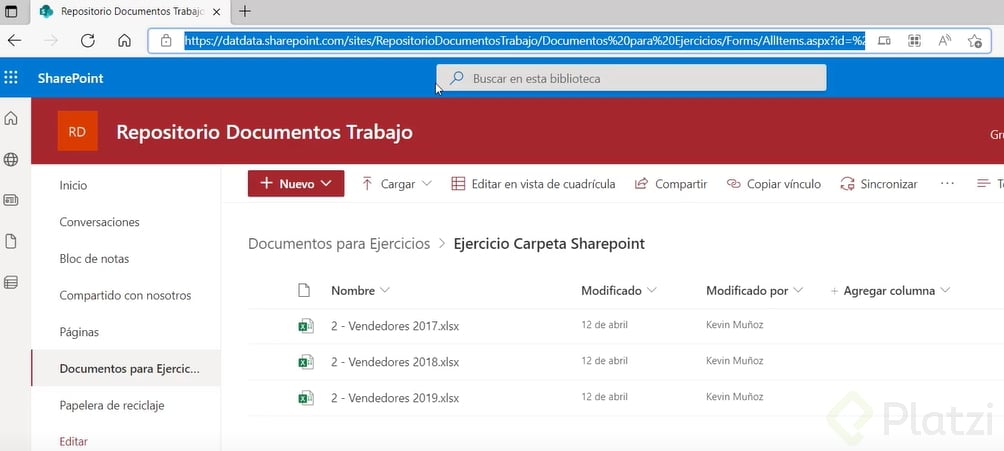Screen dimensions: 1004x451
Task: Open file 2 - Vendedores 2017.xlsx
Action: coord(395,326)
